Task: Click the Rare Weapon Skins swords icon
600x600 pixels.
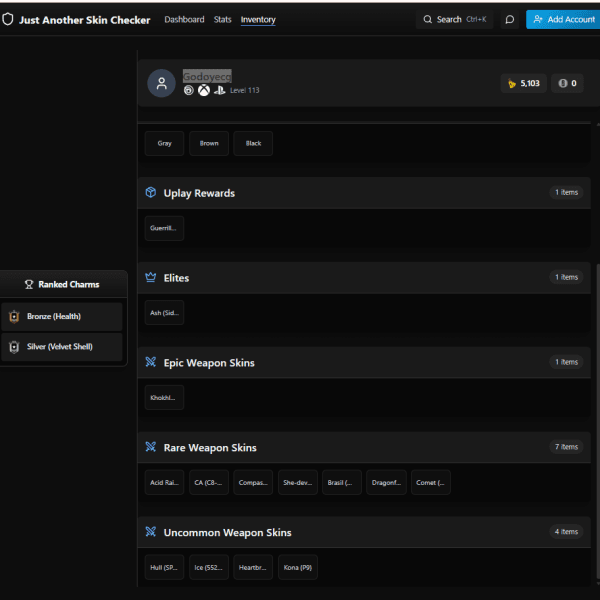Action: 151,447
